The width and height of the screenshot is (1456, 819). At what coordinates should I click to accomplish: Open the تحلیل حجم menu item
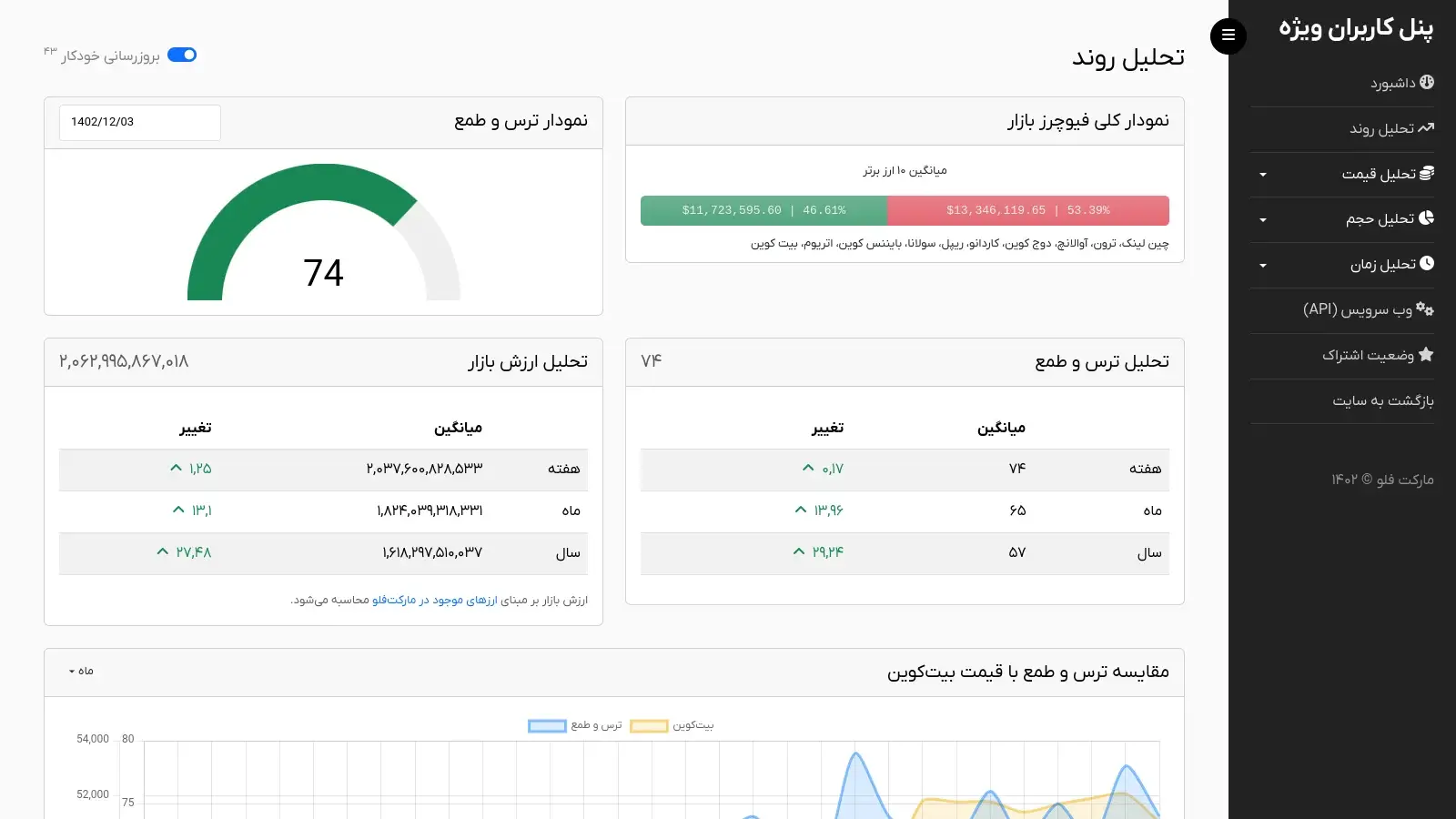pyautogui.click(x=1342, y=220)
